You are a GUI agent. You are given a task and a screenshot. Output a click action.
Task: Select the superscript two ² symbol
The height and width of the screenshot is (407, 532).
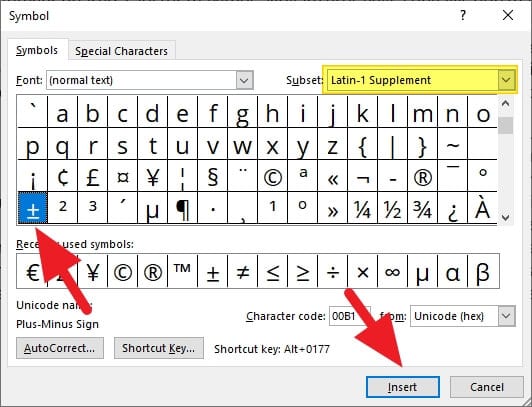pos(63,208)
